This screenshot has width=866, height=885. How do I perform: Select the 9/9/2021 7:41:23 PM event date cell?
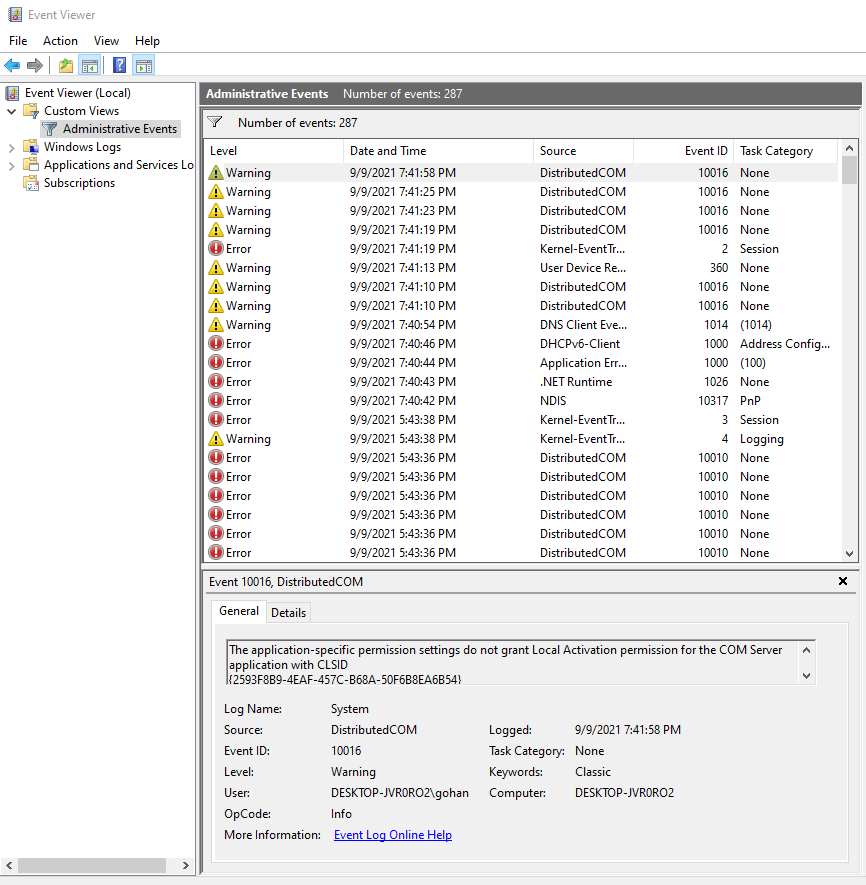(403, 211)
